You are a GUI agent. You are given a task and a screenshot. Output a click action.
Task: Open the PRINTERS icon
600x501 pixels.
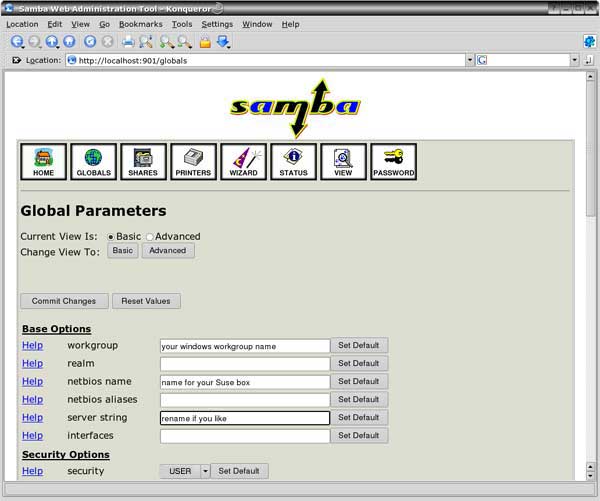point(193,162)
